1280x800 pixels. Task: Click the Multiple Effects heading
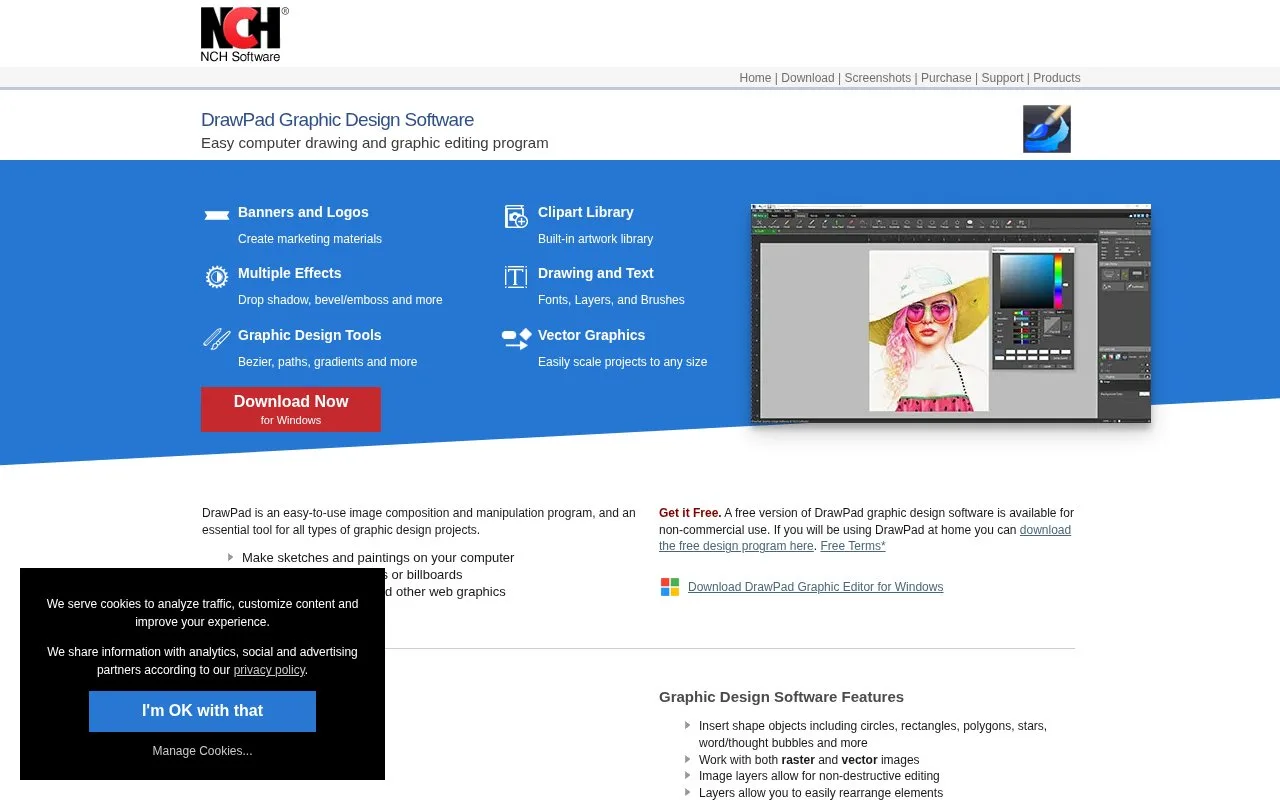point(289,273)
